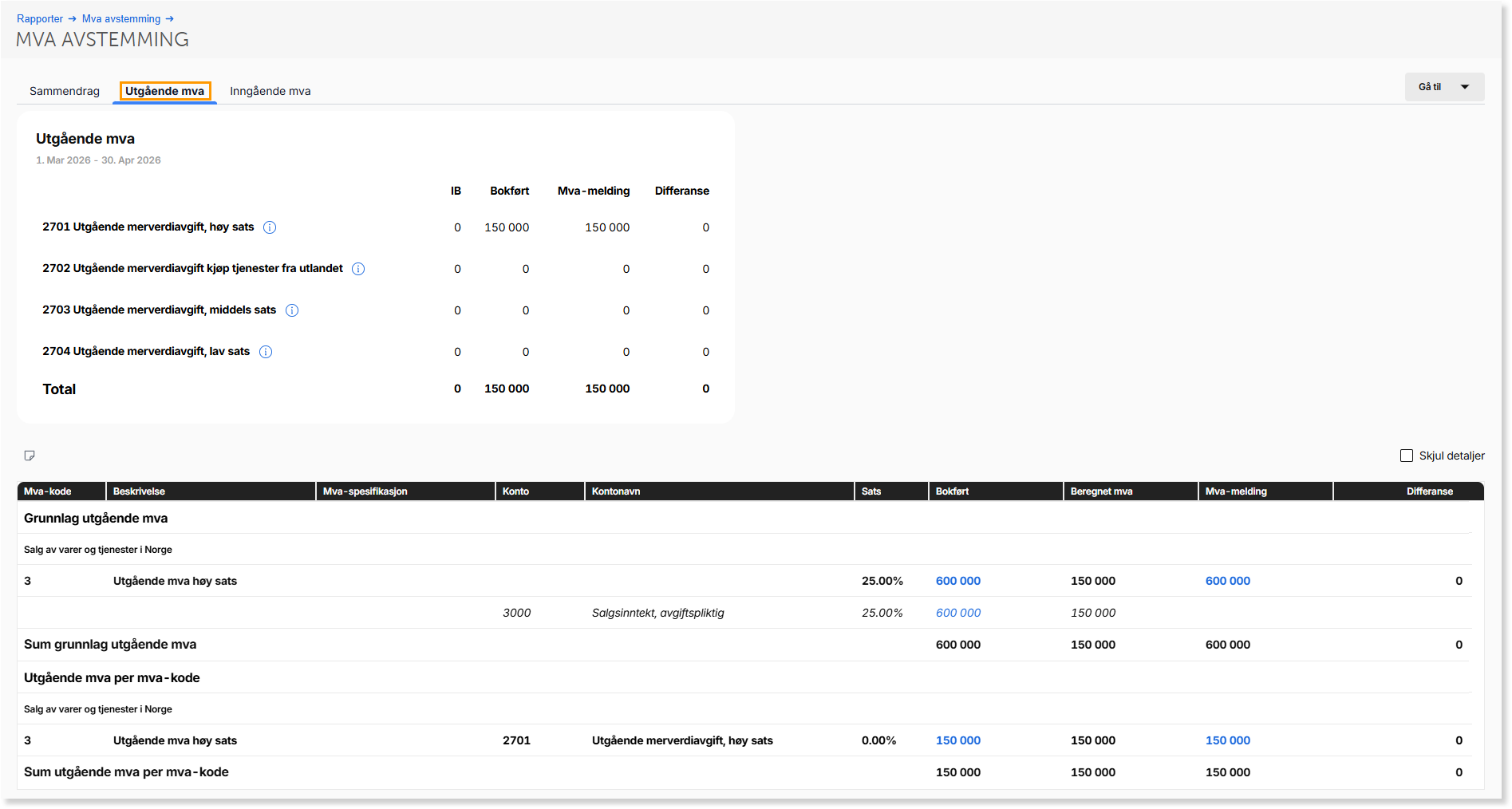The width and height of the screenshot is (1512, 809).
Task: Click the Differanse column header in detail table
Action: click(x=1409, y=491)
